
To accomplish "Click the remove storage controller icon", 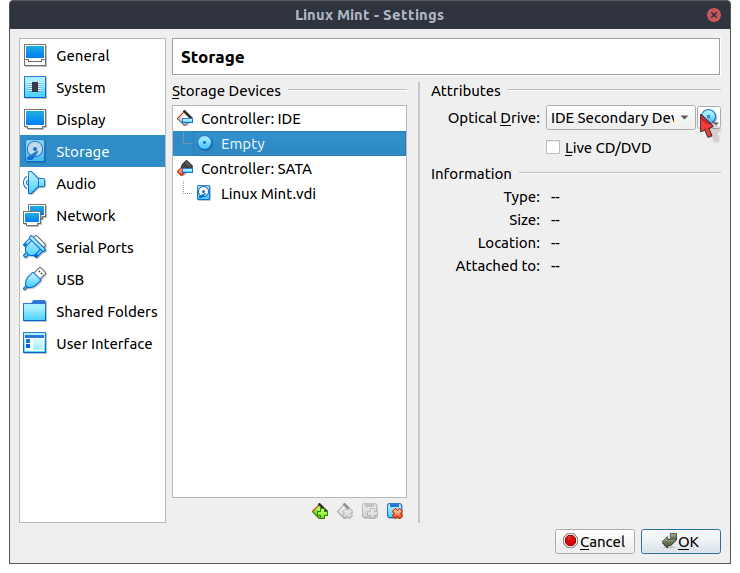I will [345, 511].
